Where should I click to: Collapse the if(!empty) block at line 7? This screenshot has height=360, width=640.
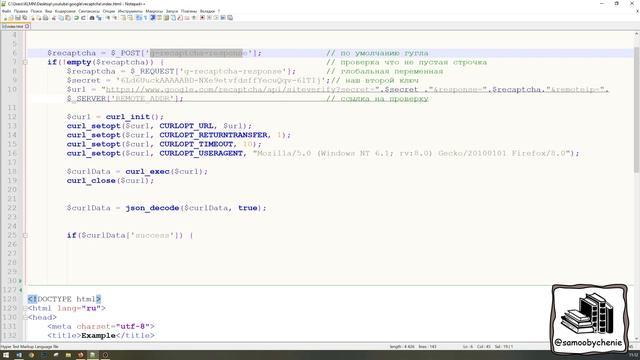tap(25, 62)
